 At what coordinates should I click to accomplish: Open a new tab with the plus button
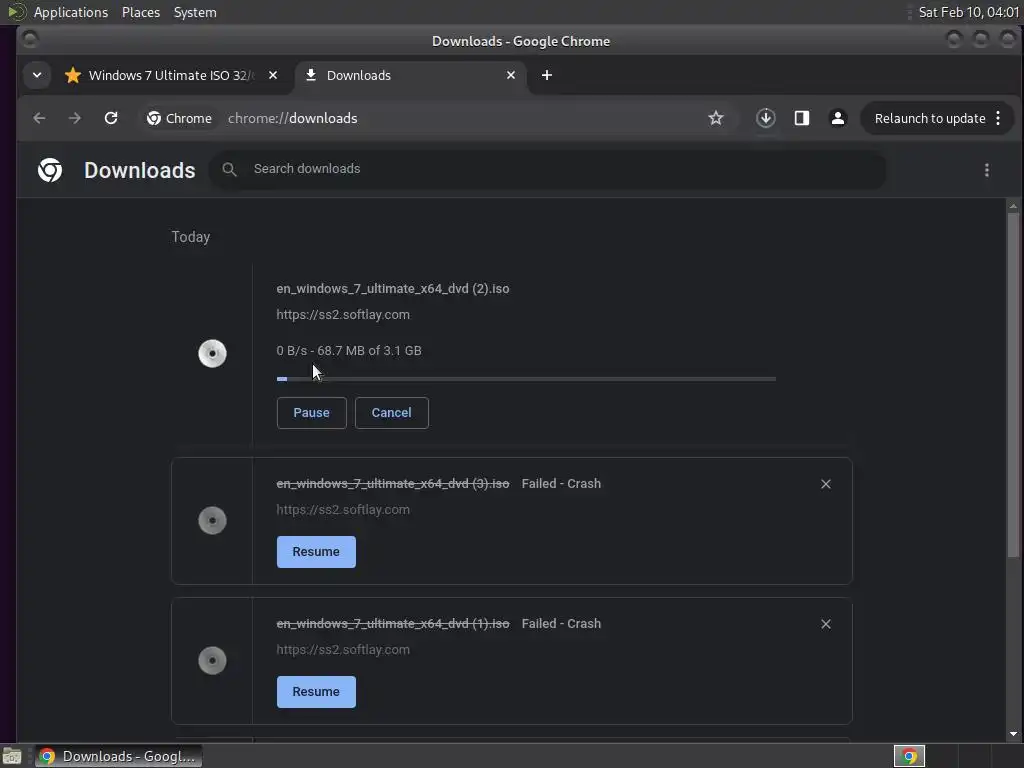547,75
